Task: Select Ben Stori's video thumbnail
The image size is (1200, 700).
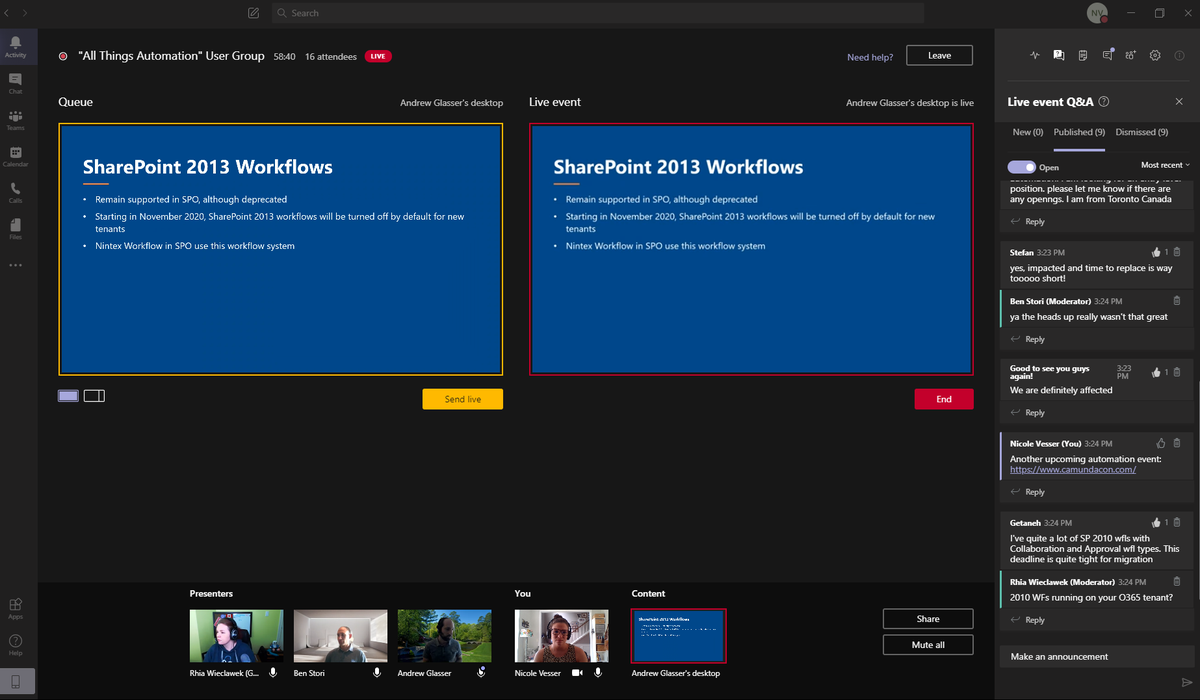Action: pyautogui.click(x=340, y=636)
